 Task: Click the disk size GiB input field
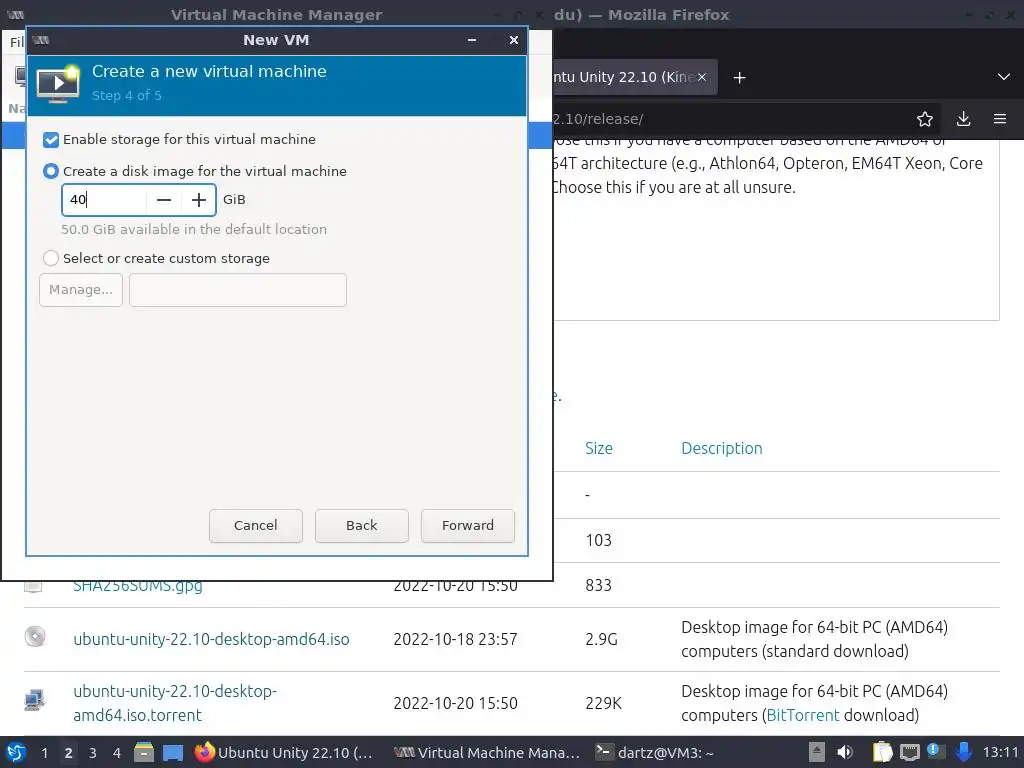[104, 200]
